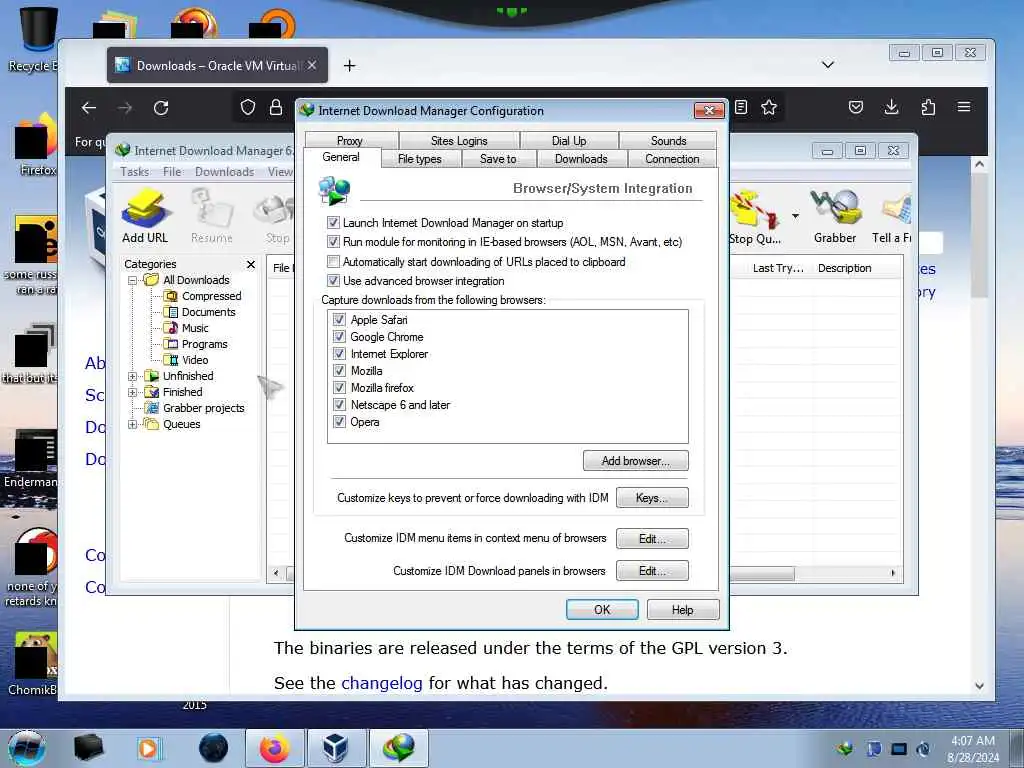
Task: Open a new tab with plus button
Action: click(x=349, y=65)
